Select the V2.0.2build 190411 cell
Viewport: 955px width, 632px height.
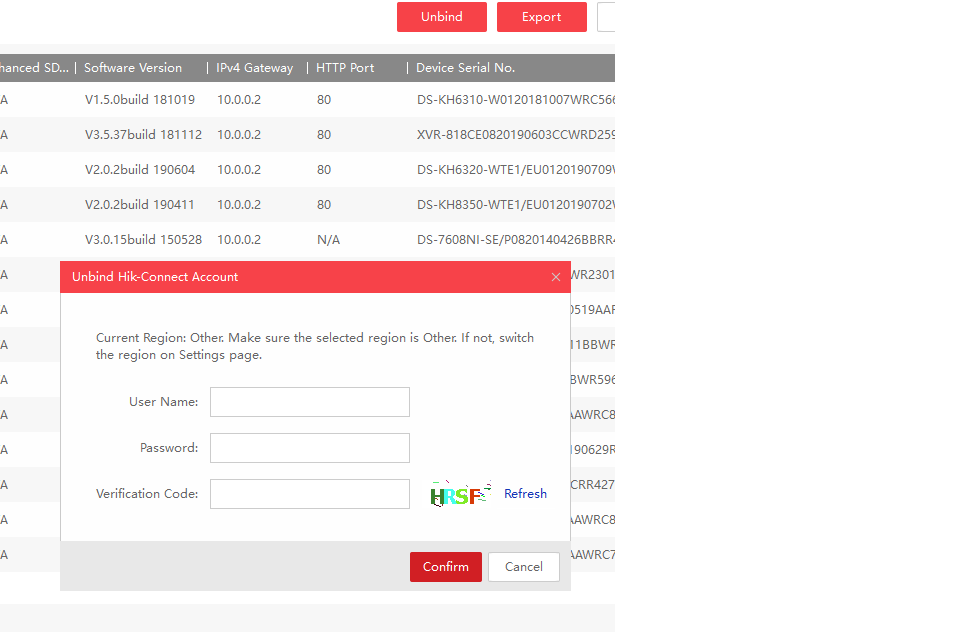139,205
